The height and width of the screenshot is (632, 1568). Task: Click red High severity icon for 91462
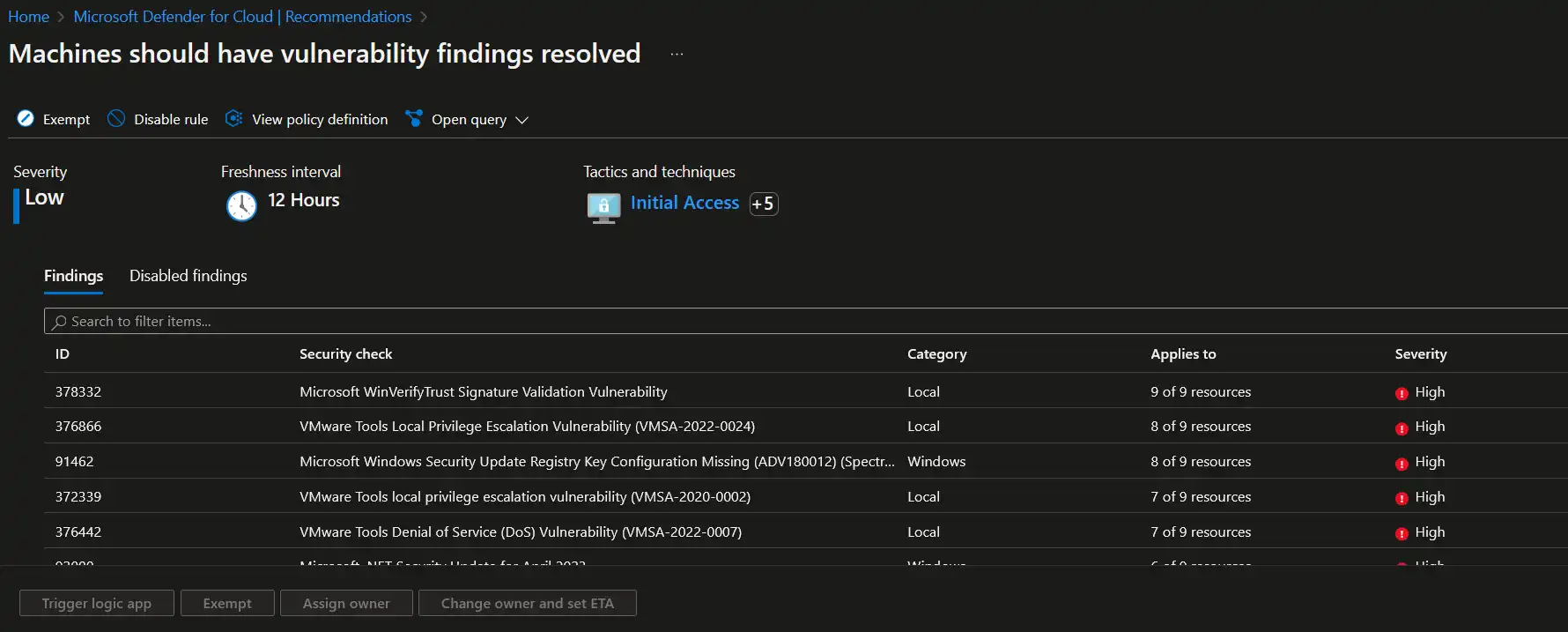pos(1402,464)
